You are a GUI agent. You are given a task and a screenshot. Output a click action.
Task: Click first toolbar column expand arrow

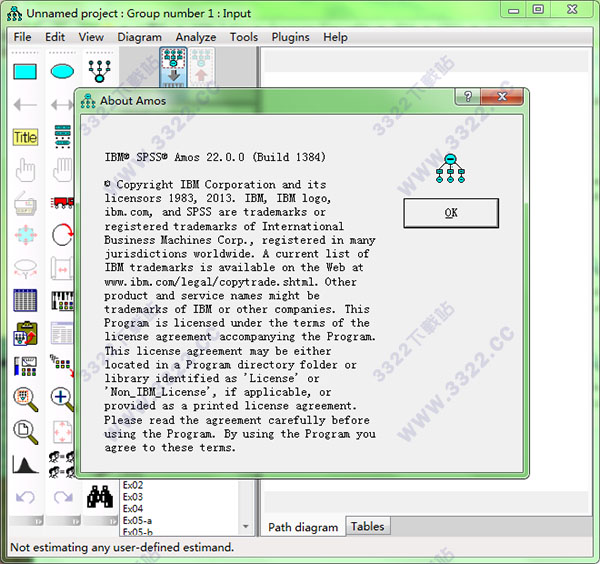pos(38,521)
